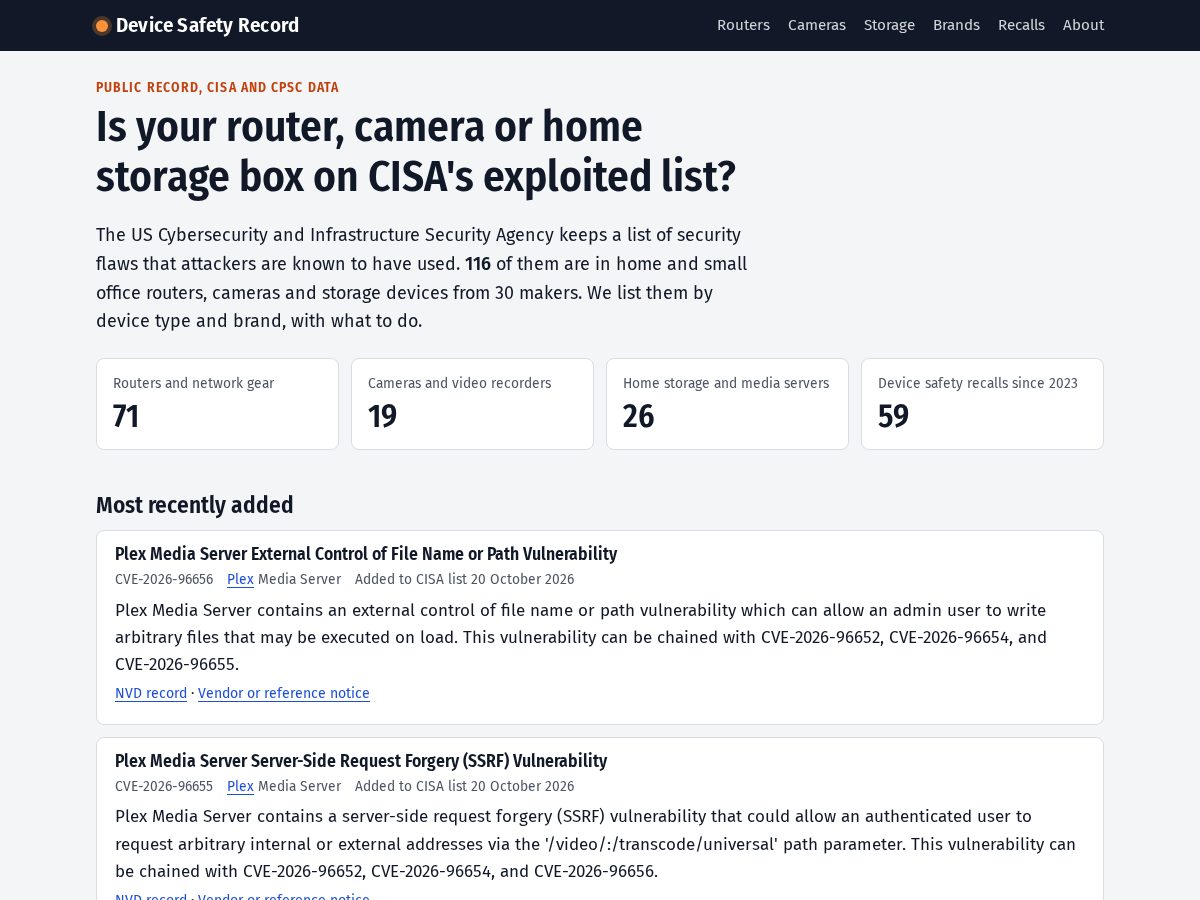Open the Cameras nav item

[x=817, y=25]
